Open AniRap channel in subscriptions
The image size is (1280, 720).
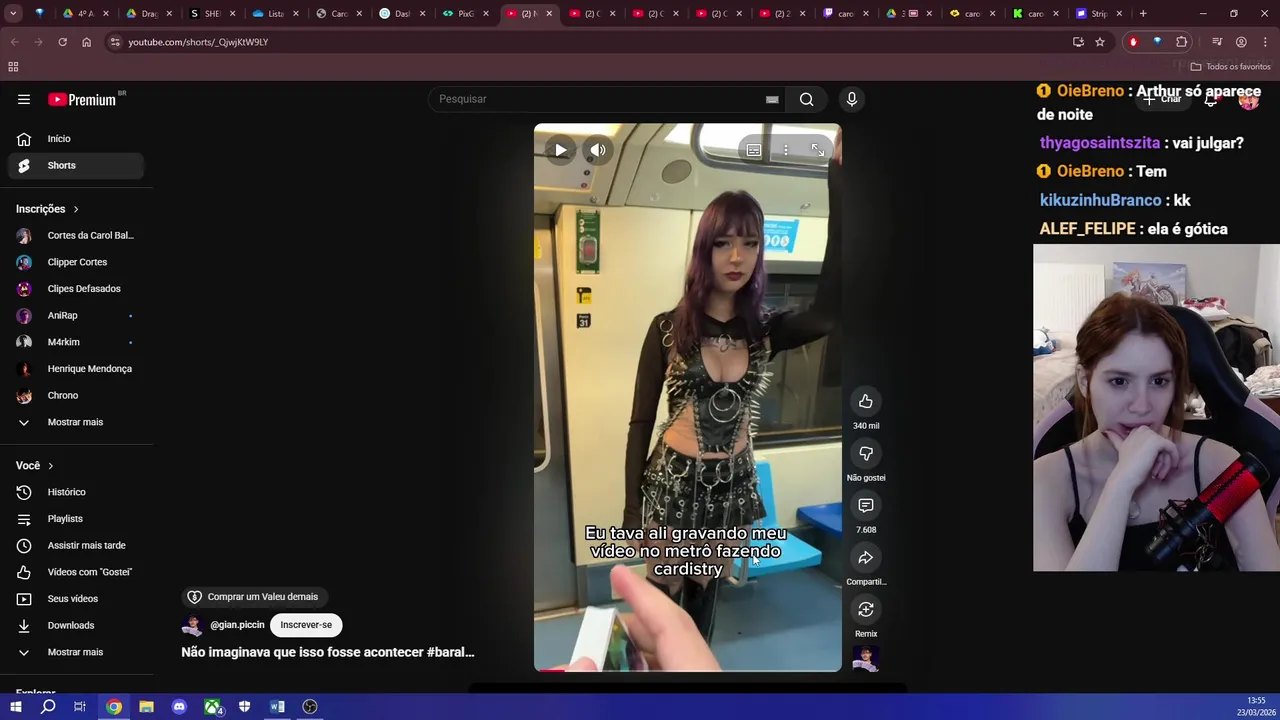coord(76,315)
